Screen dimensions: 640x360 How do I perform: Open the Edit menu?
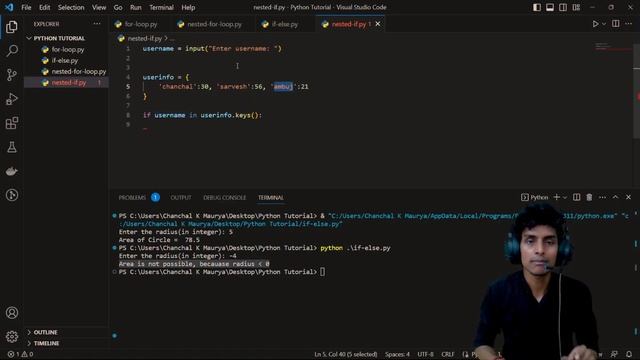click(44, 7)
